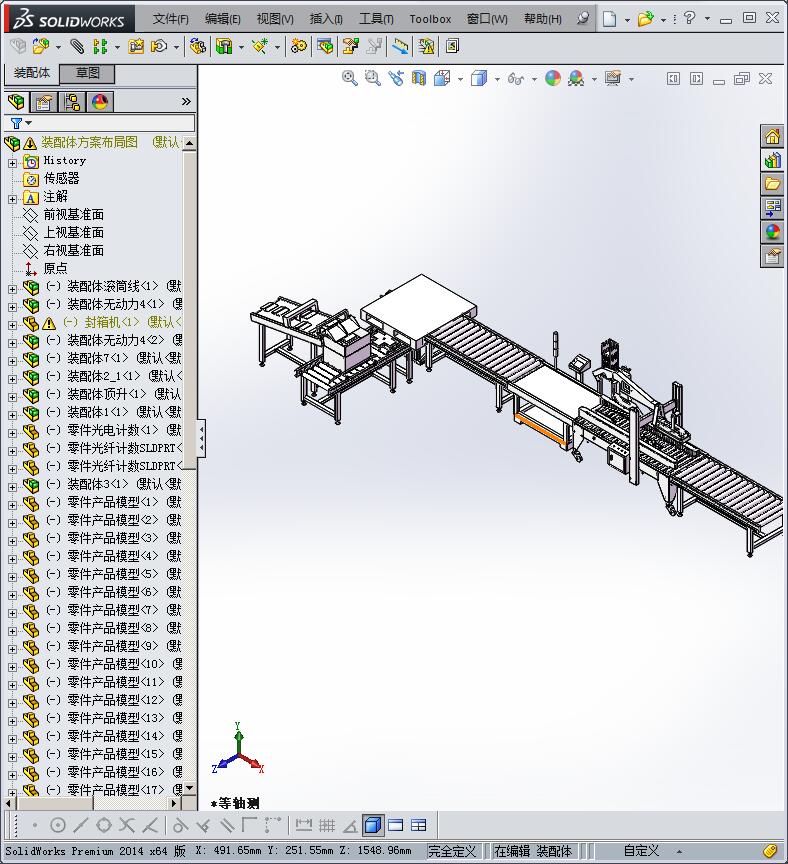Select the 前视基准面 plane
Viewport: 788px width, 864px height.
(73, 214)
